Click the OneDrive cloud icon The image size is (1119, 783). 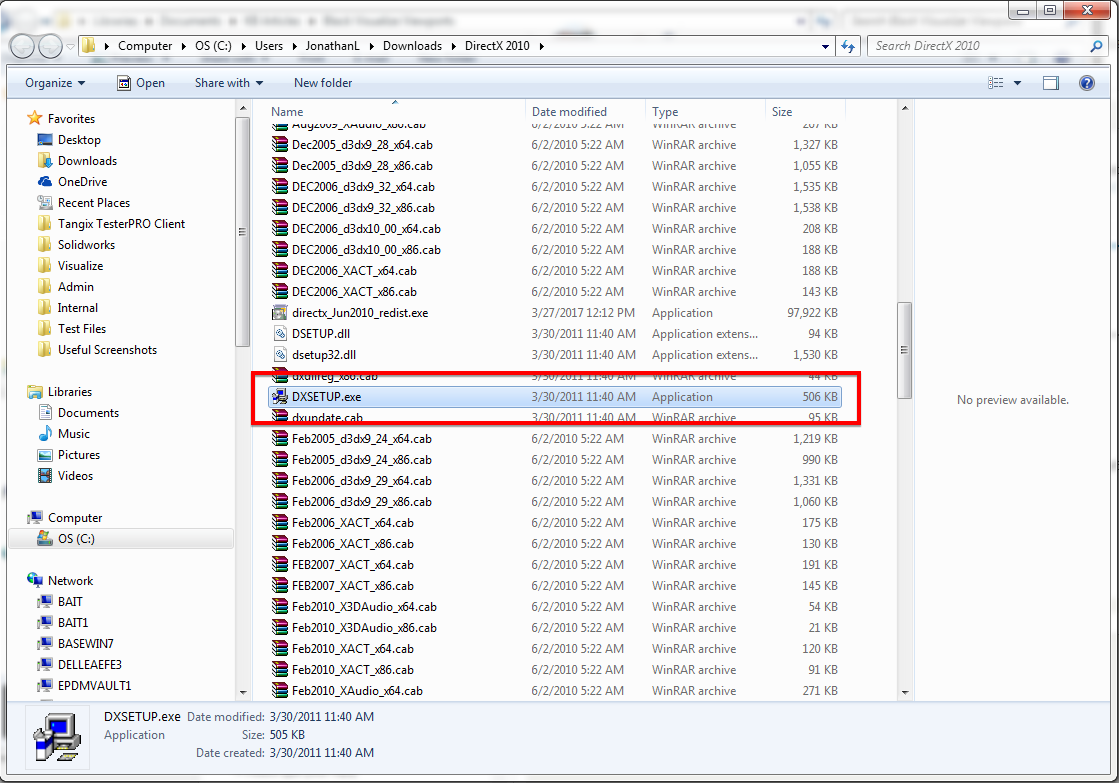pos(45,181)
